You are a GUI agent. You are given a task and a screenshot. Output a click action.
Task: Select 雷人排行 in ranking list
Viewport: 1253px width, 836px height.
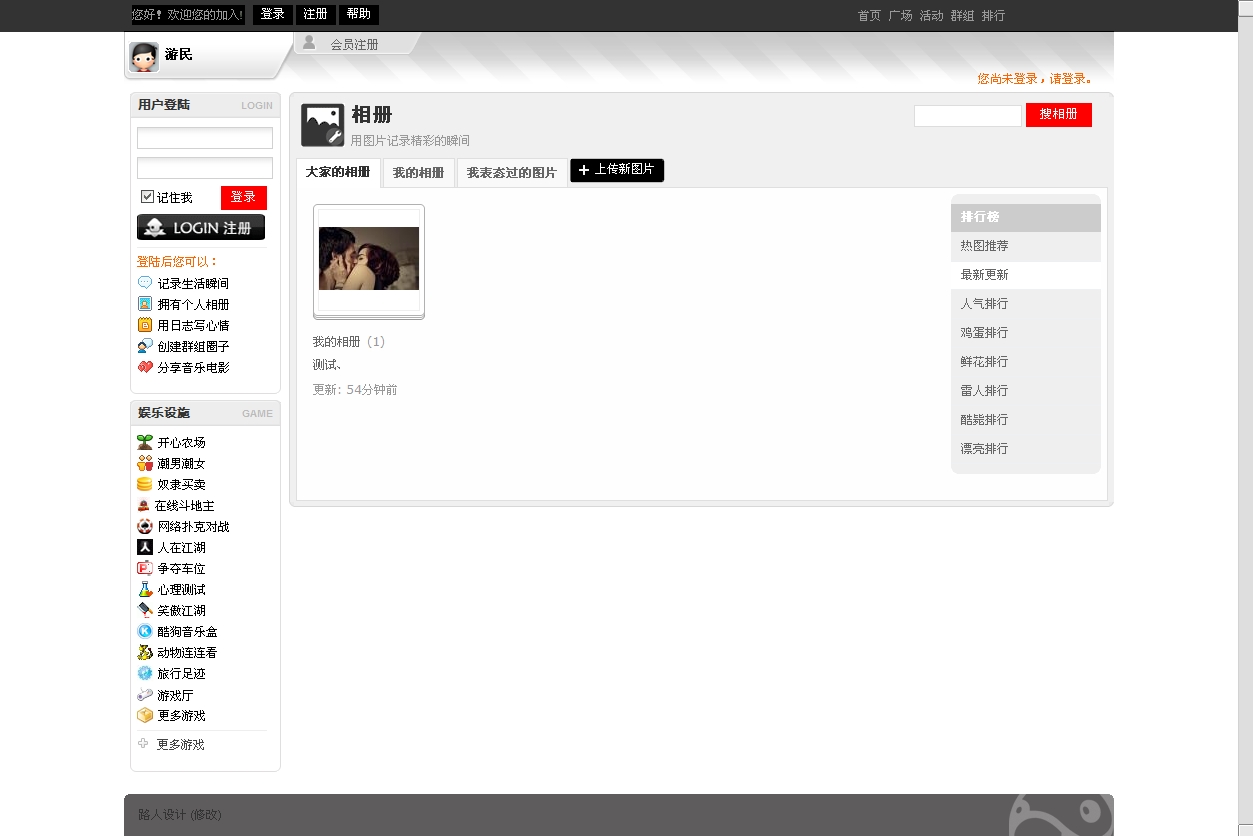[x=985, y=391]
